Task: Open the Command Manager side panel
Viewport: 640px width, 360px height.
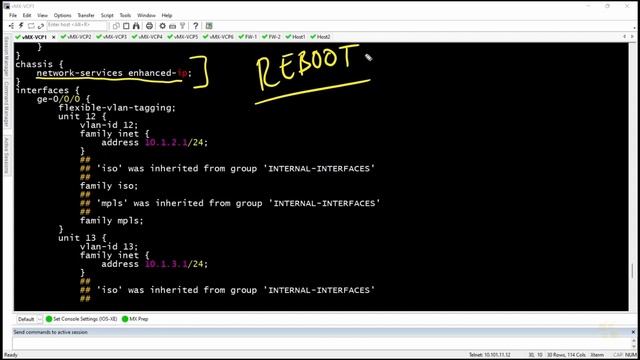Action: pos(7,104)
